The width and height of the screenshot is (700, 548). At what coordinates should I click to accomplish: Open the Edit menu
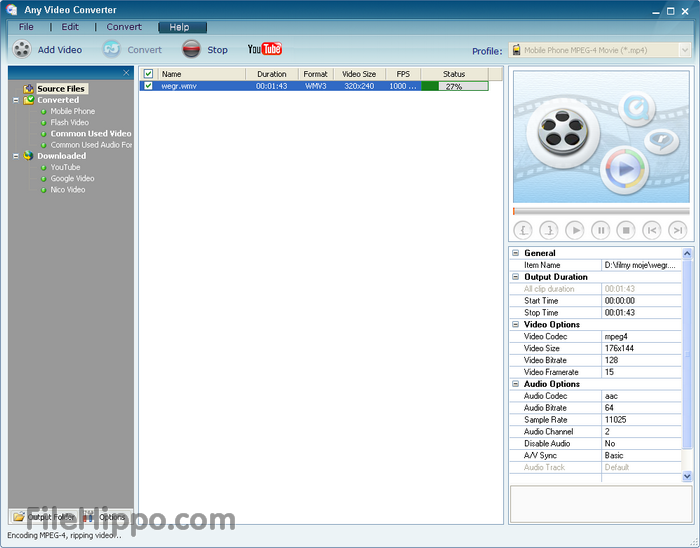pos(70,27)
